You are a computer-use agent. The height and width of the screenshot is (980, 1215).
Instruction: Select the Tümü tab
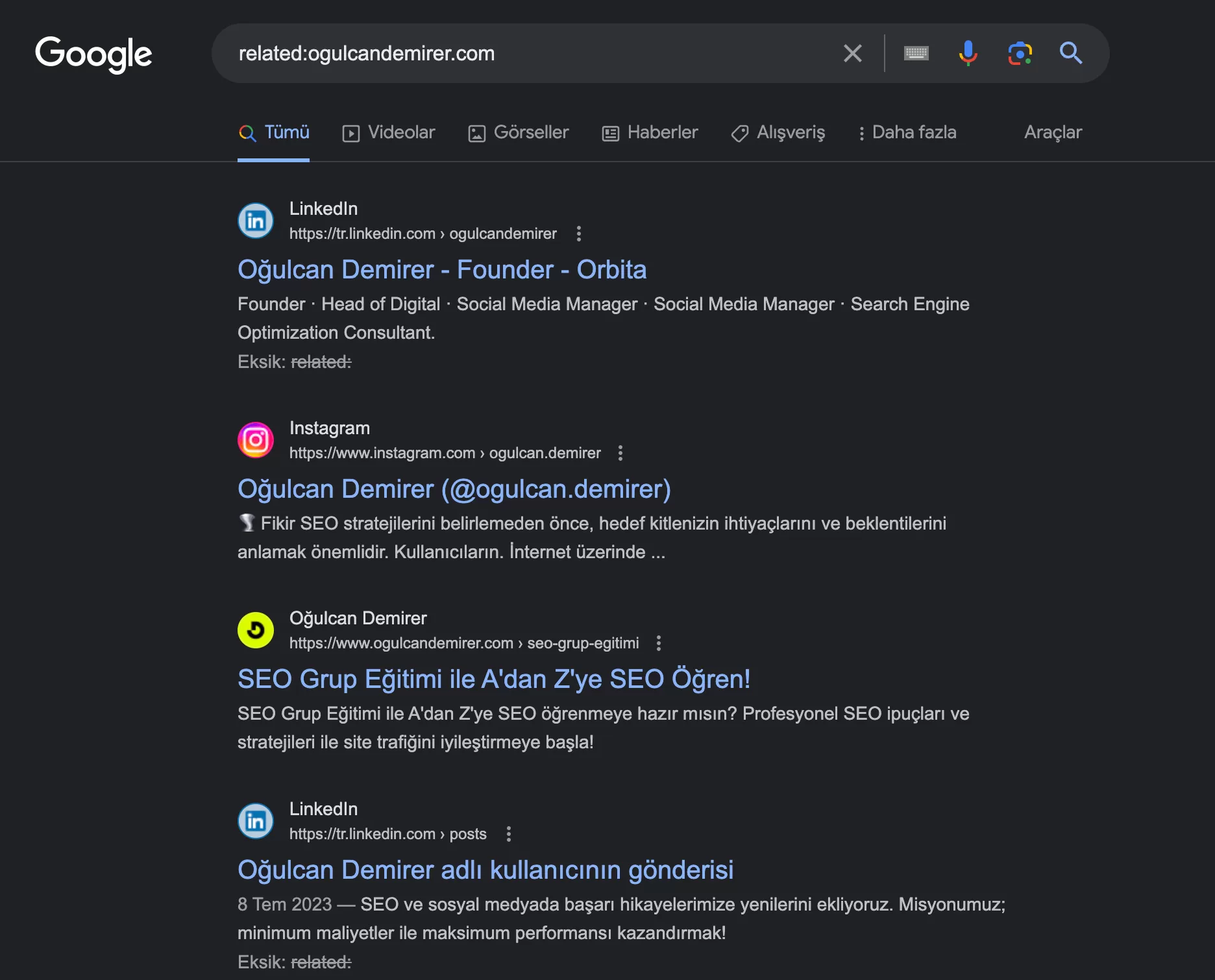pyautogui.click(x=274, y=132)
